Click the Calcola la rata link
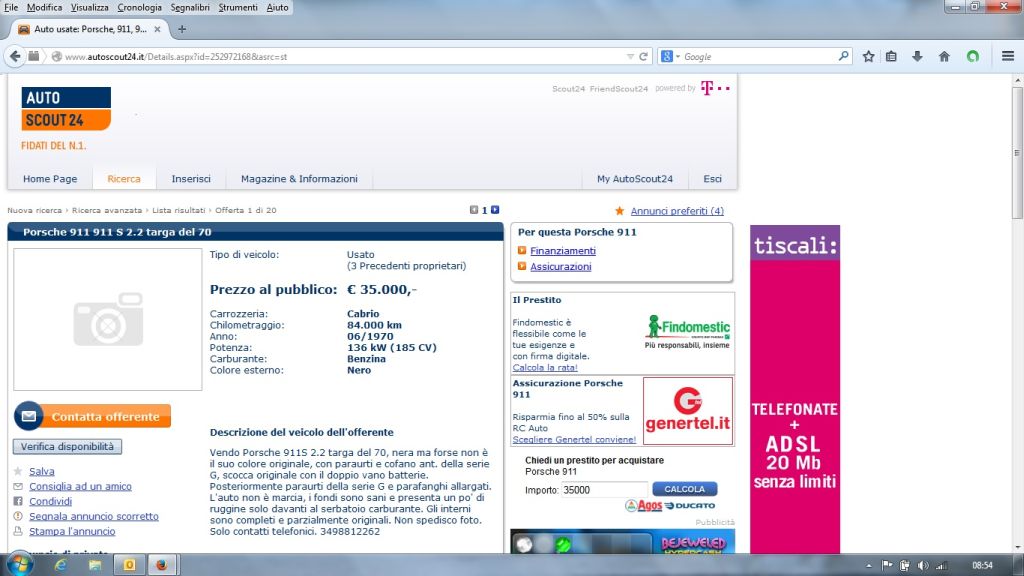The height and width of the screenshot is (576, 1024). coord(545,368)
